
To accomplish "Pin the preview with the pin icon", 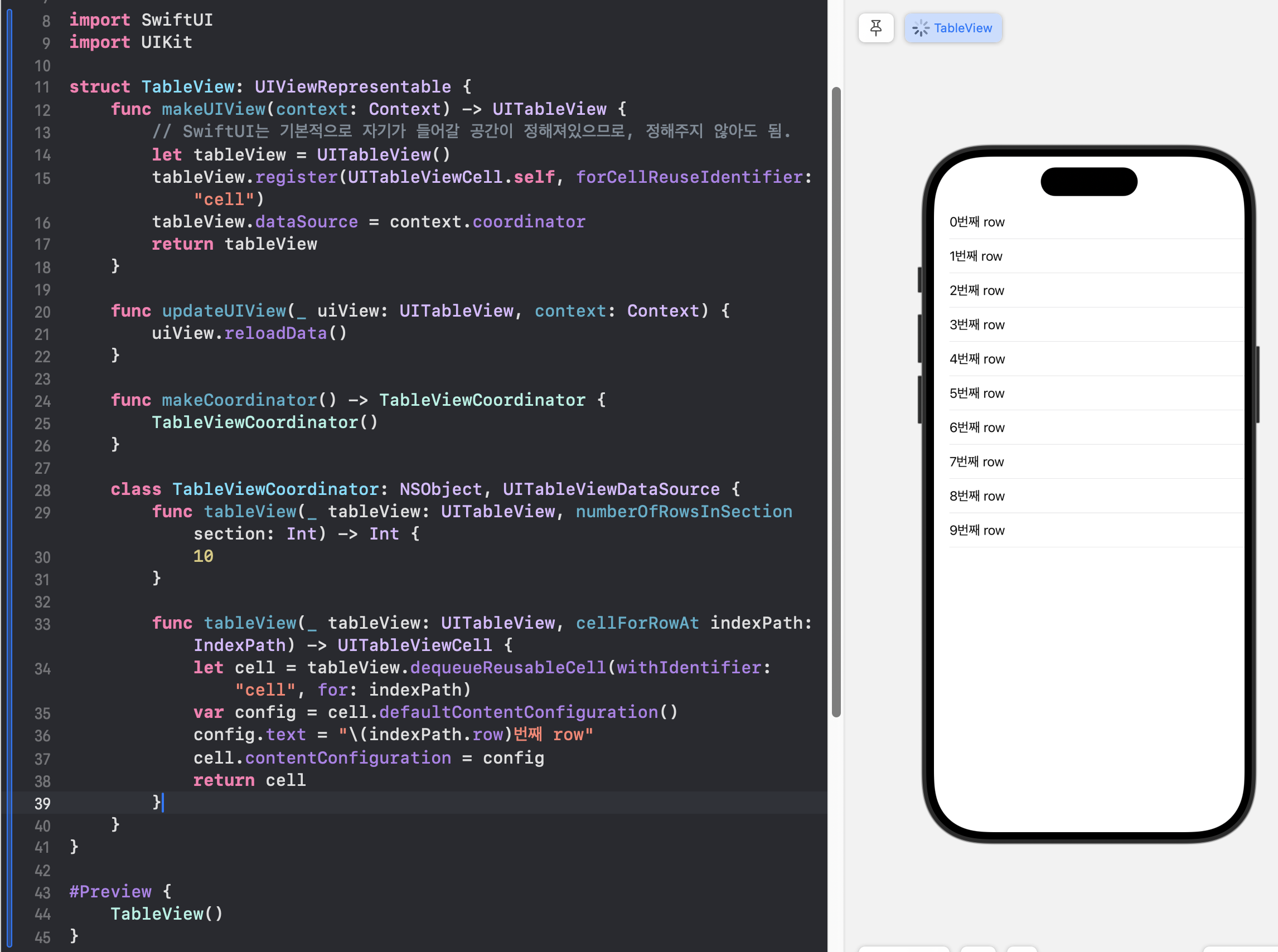I will pos(875,28).
